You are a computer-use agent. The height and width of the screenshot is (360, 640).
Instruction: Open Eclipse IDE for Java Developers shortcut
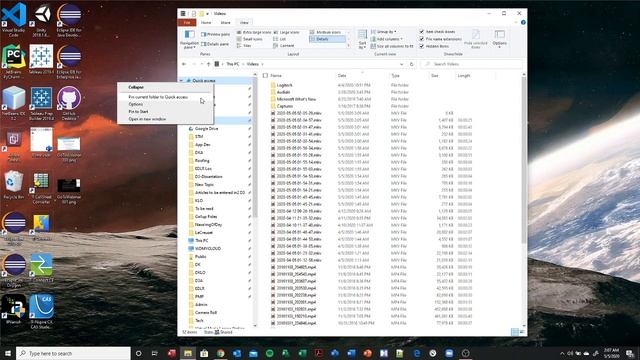point(69,19)
